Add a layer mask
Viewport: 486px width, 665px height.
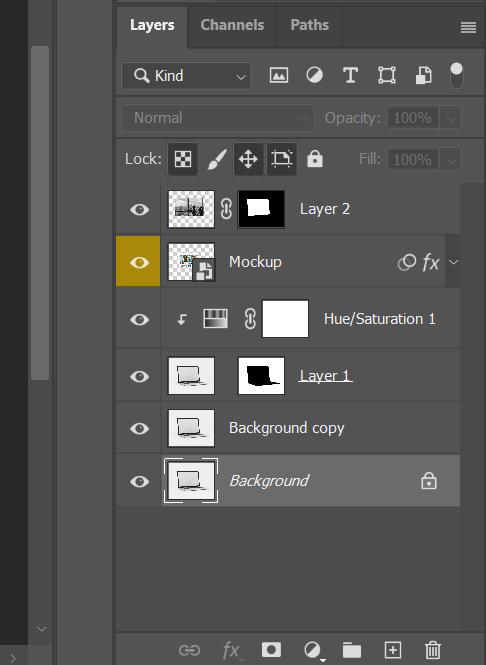point(271,649)
